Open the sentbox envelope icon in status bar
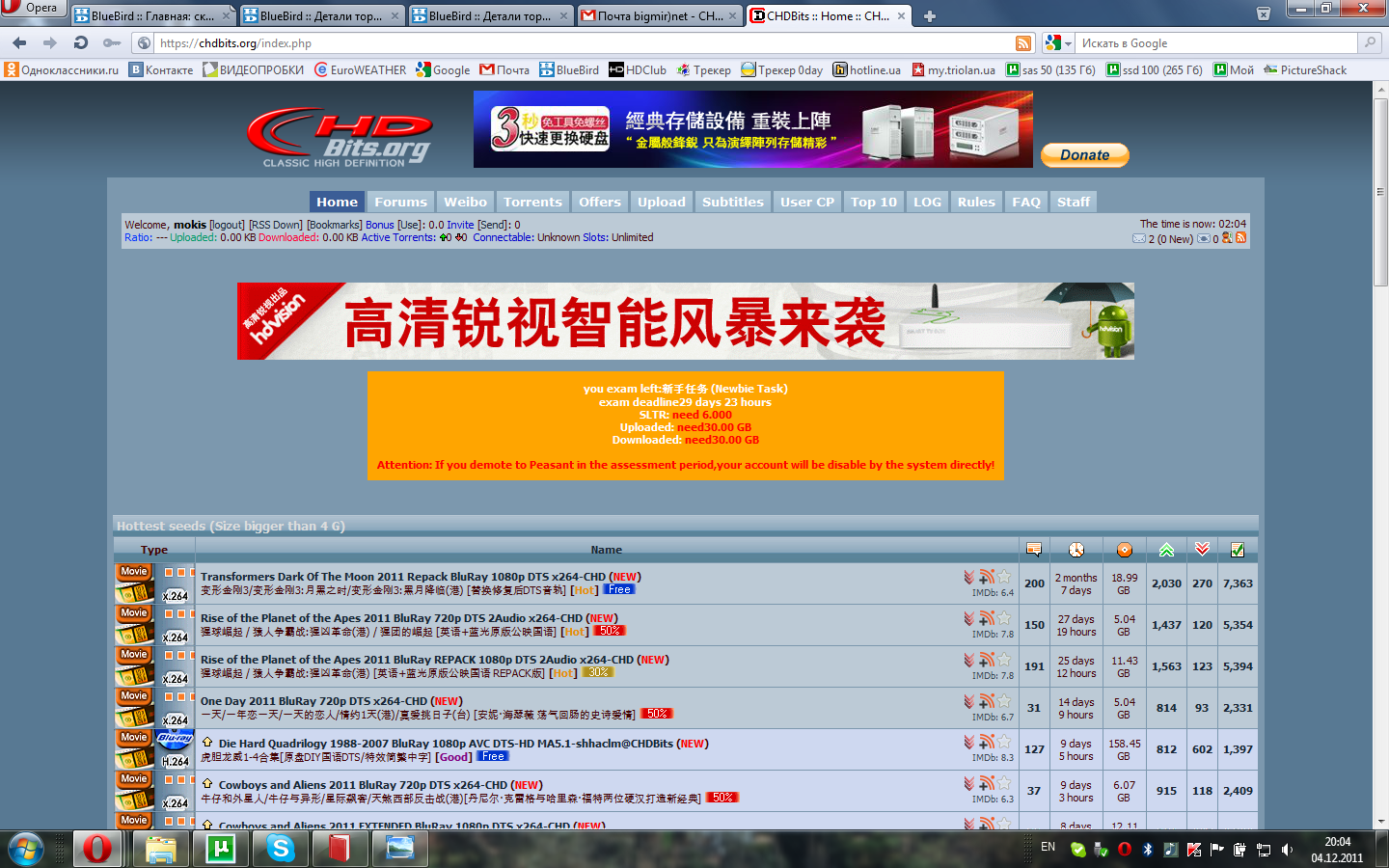Image resolution: width=1389 pixels, height=868 pixels. coord(1204,238)
